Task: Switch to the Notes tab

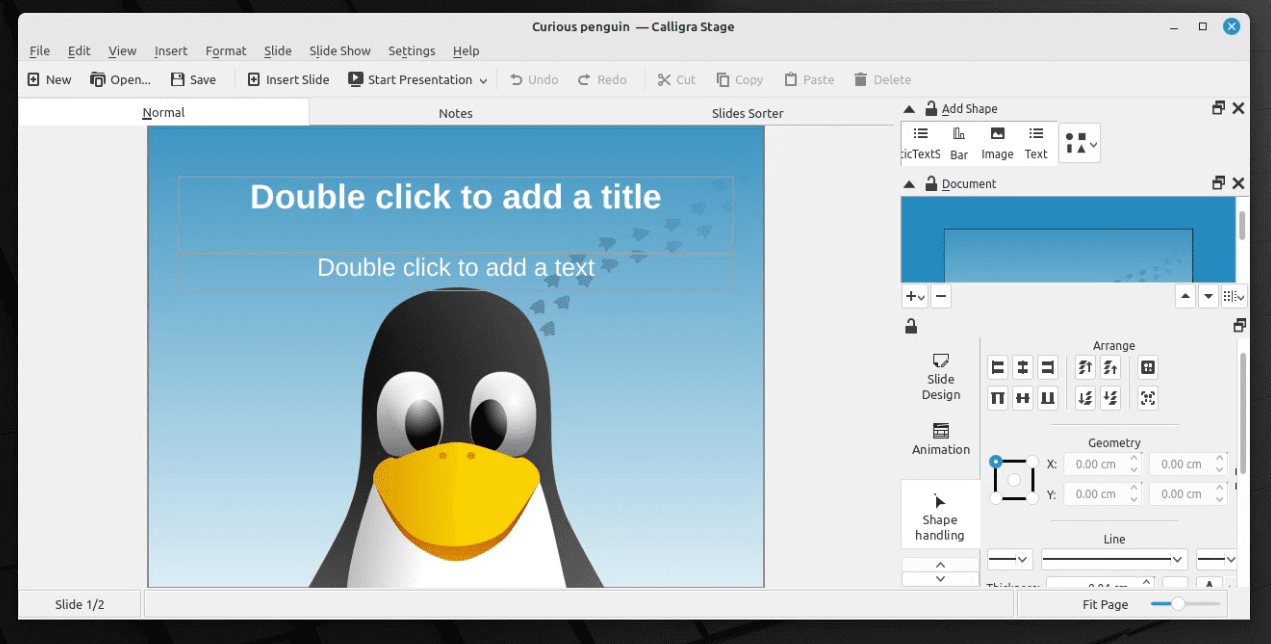Action: [455, 113]
